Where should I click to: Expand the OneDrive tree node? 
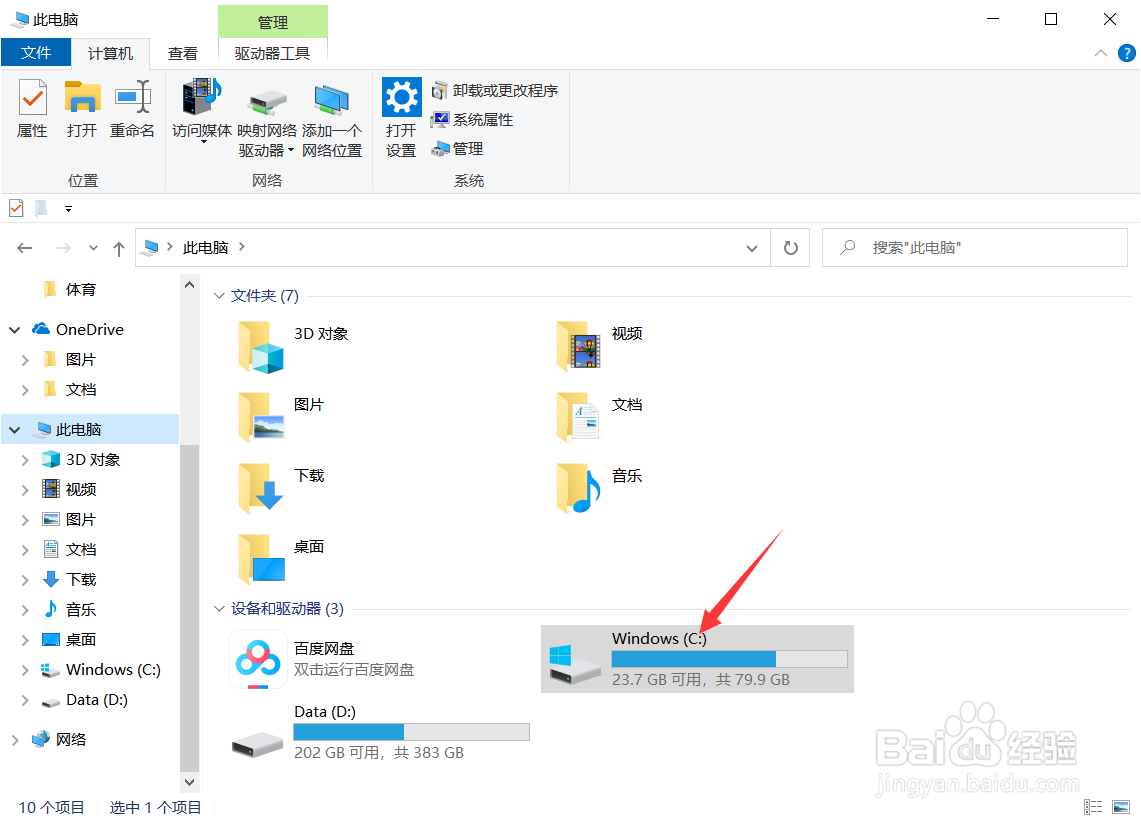[14, 329]
